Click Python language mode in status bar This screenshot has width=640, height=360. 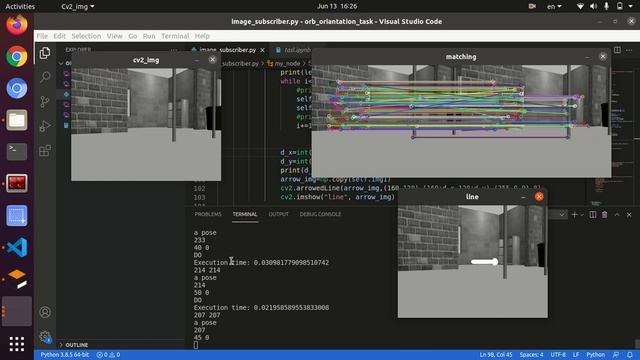[596, 355]
